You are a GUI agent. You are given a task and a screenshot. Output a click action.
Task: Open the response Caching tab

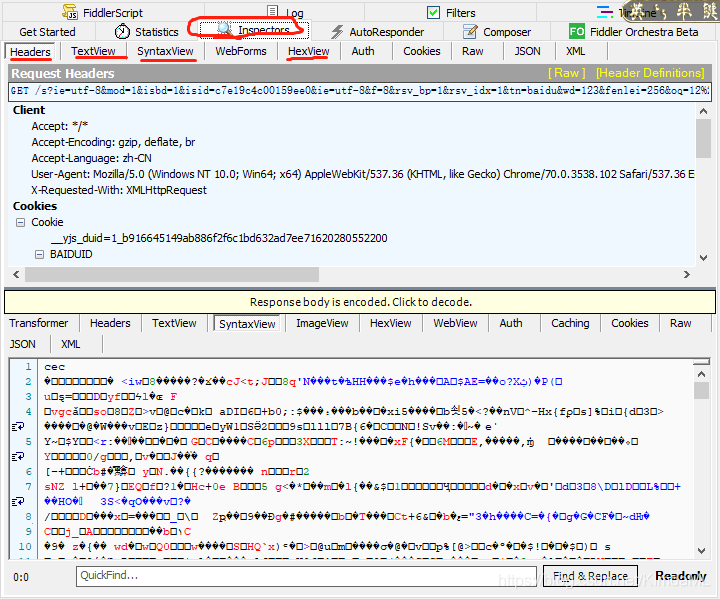pos(570,323)
